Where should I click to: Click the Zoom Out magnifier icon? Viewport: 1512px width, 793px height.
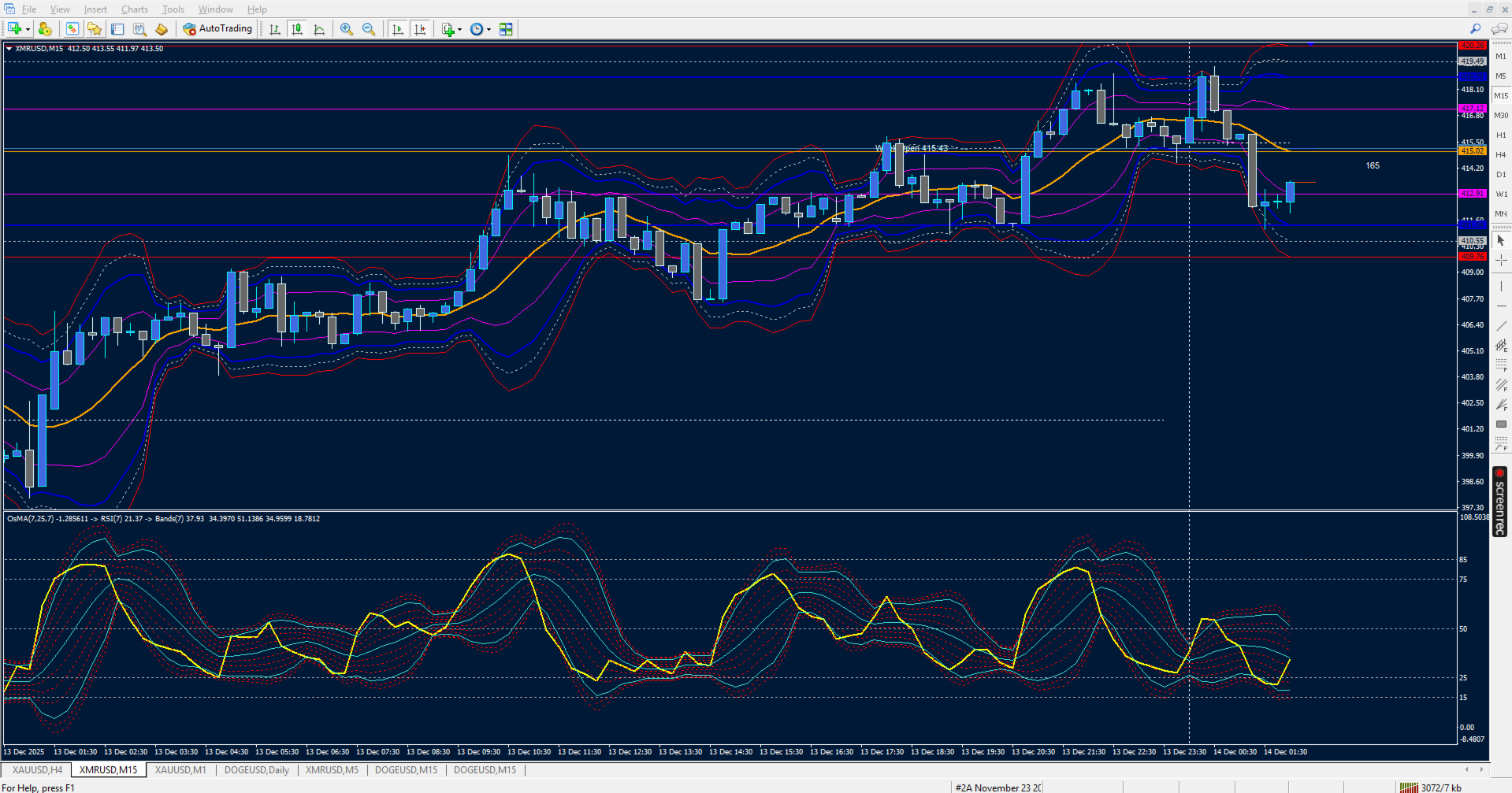tap(369, 29)
